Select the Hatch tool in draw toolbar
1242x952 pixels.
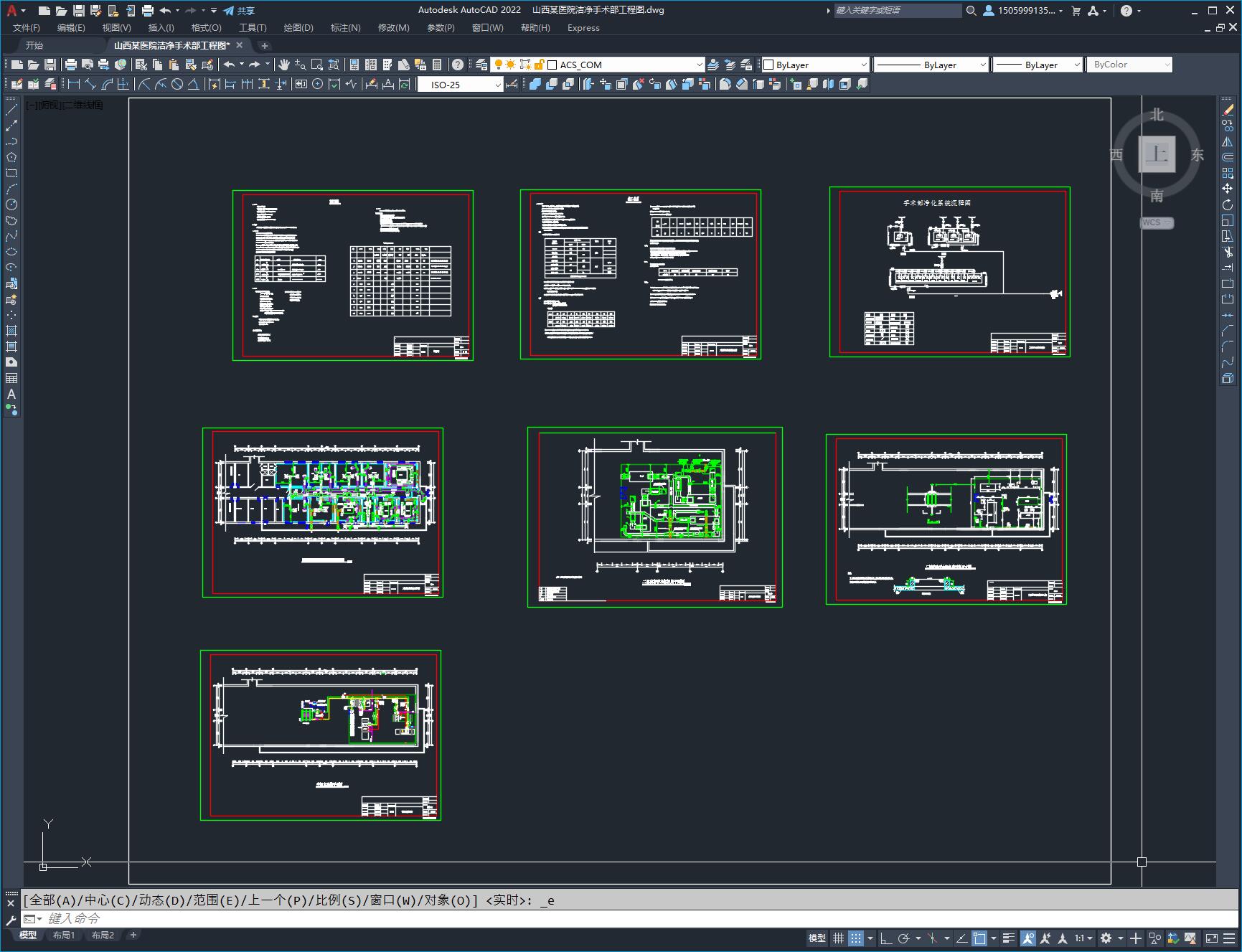click(x=11, y=331)
